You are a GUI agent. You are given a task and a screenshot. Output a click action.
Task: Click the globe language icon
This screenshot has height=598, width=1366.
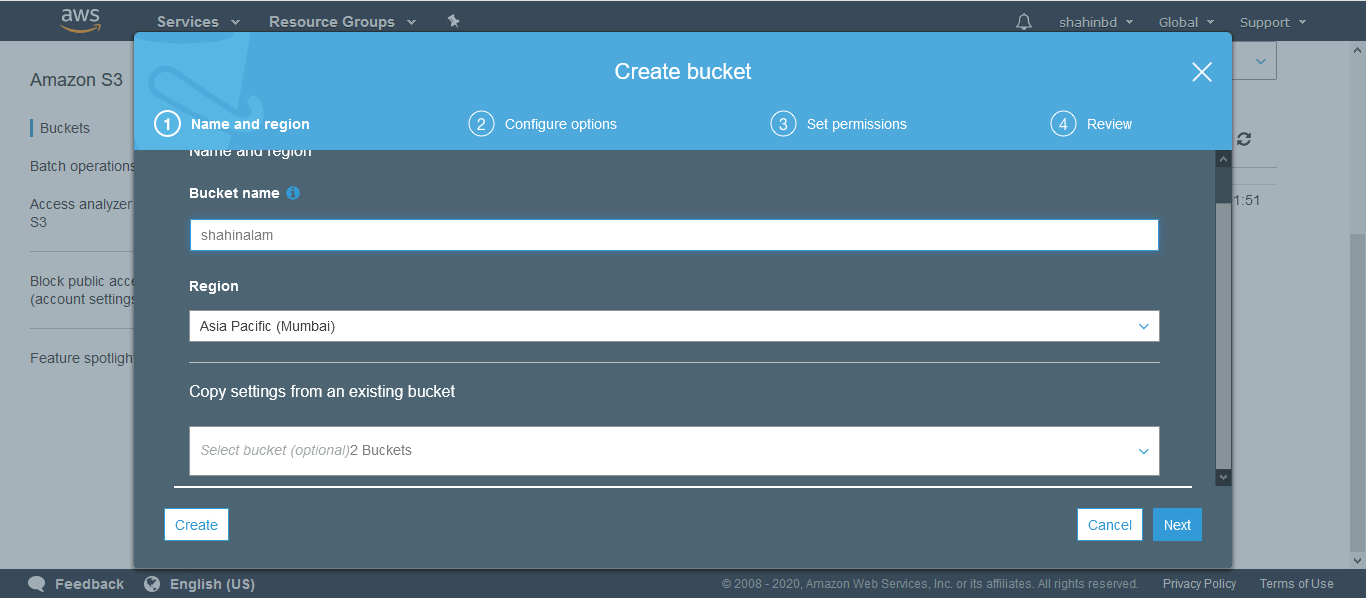click(152, 584)
